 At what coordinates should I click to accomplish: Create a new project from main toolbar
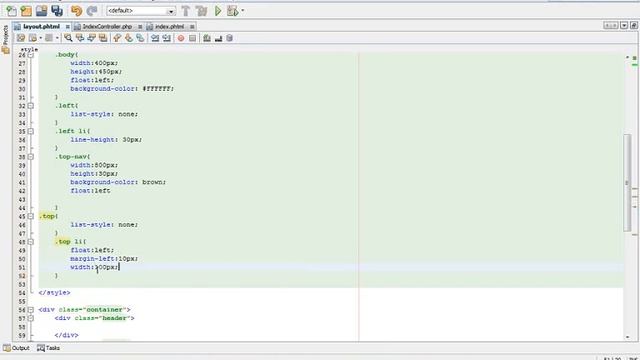click(x=26, y=11)
